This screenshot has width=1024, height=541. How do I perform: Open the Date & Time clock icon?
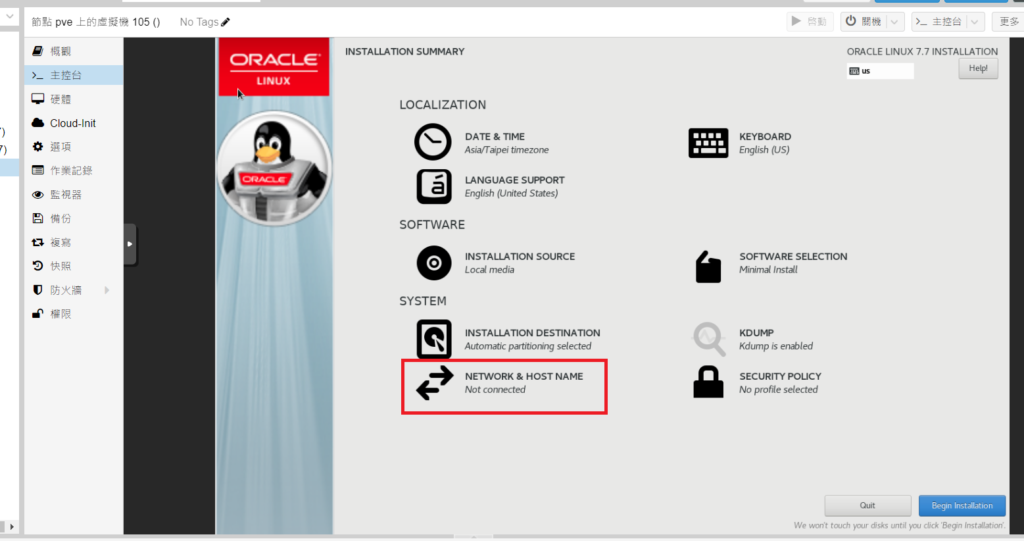(x=433, y=143)
